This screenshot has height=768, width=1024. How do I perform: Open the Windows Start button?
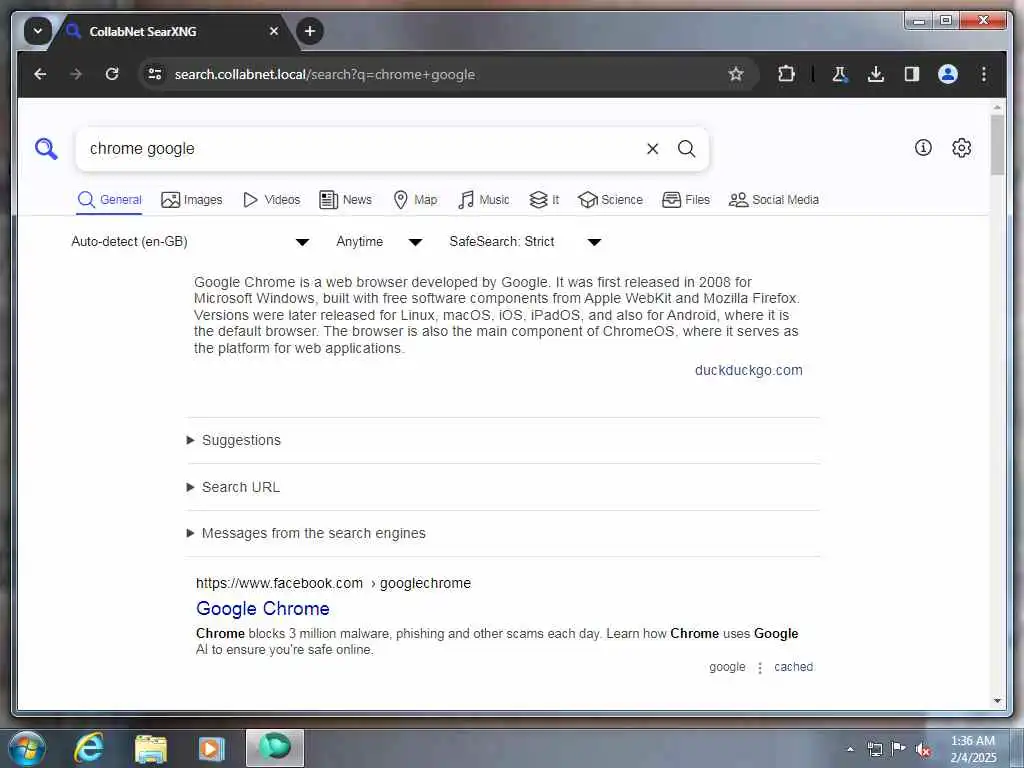(x=27, y=748)
